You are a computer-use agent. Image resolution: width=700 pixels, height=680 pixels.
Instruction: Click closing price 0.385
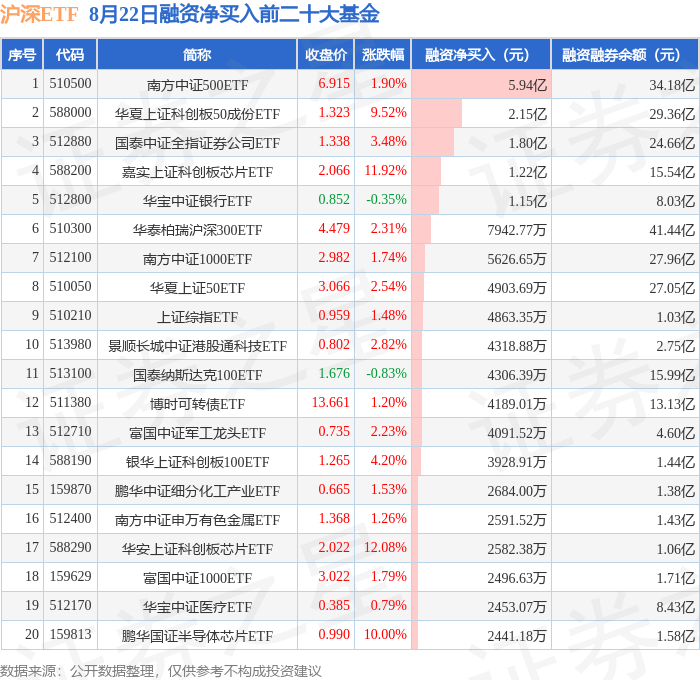[x=334, y=605]
